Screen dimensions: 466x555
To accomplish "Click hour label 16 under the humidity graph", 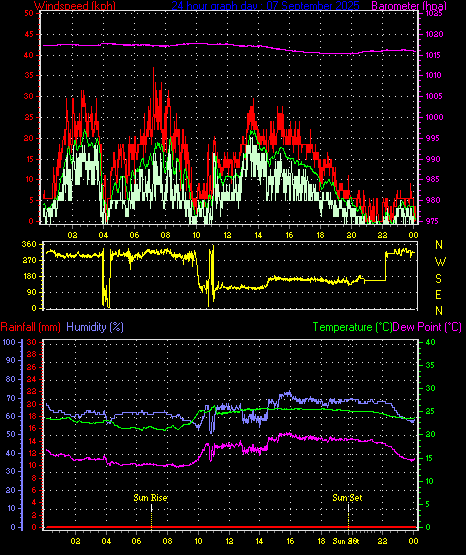I will coord(290,541).
